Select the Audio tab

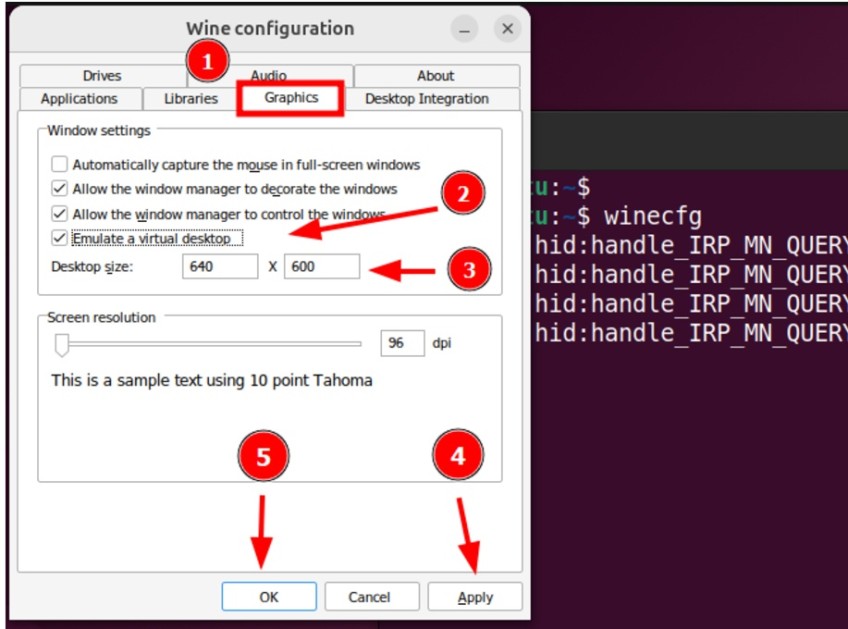269,76
